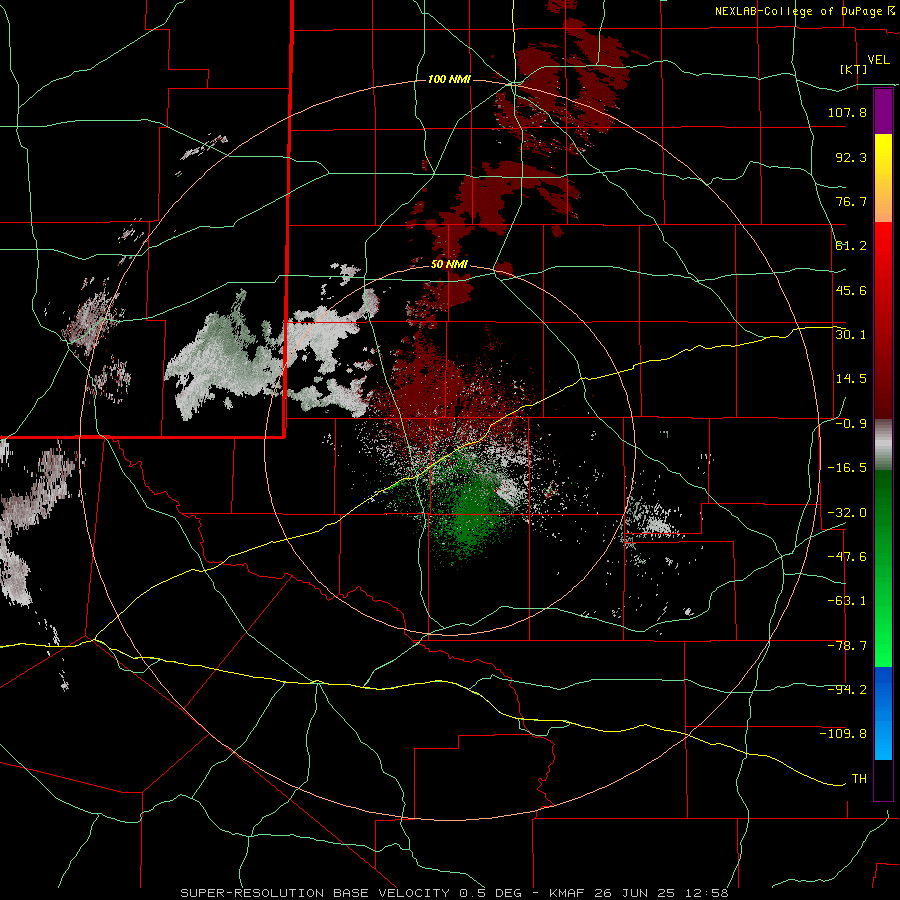The image size is (900, 900).
Task: Click the -47.6 velocity scale value
Action: [x=847, y=557]
